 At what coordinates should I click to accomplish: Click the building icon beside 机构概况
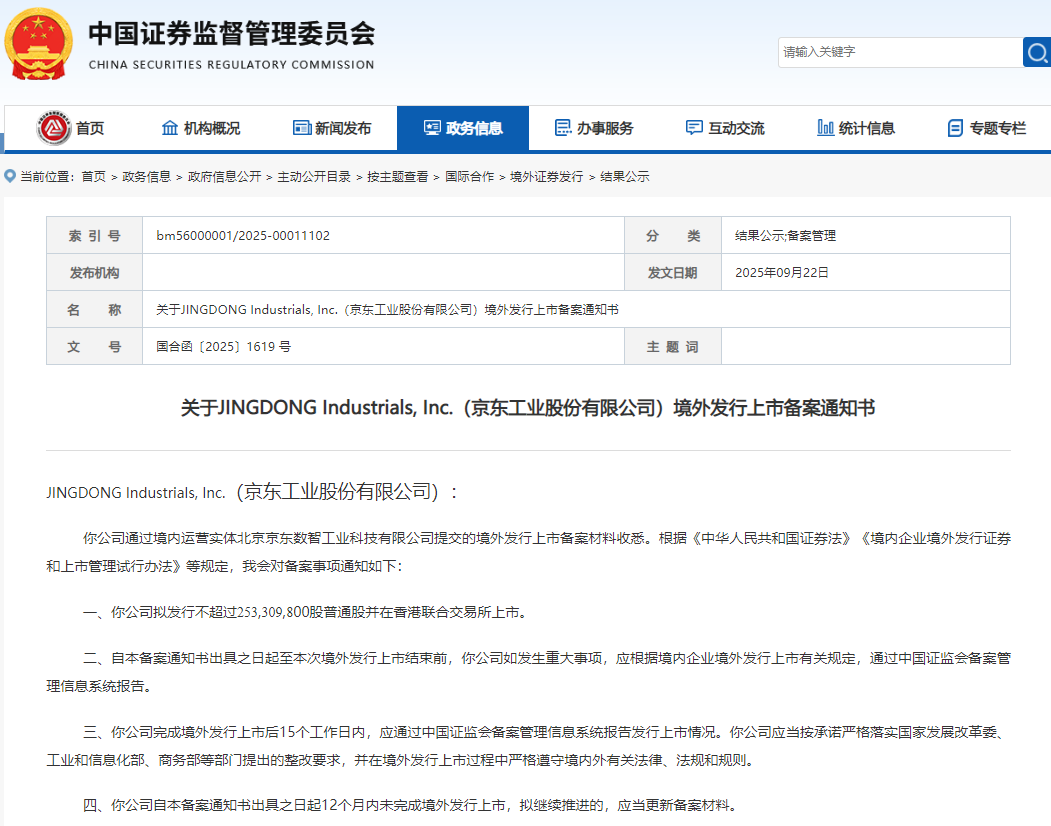tap(170, 127)
